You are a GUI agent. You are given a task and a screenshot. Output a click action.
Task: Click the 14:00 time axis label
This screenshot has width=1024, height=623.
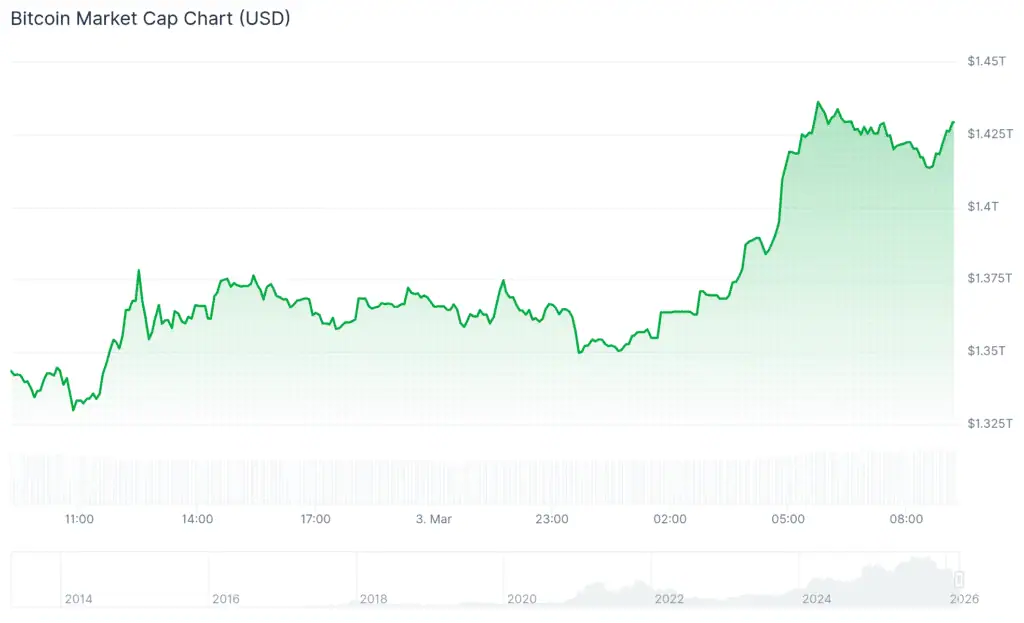click(197, 519)
